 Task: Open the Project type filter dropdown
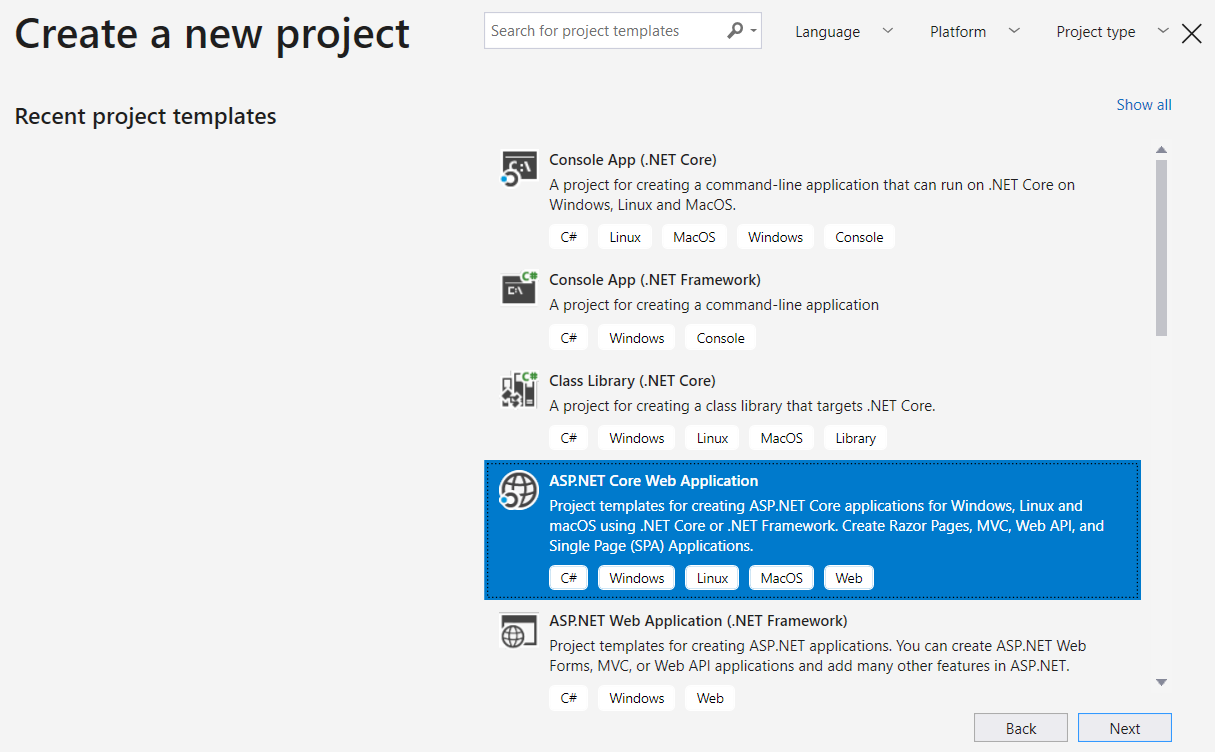1111,32
